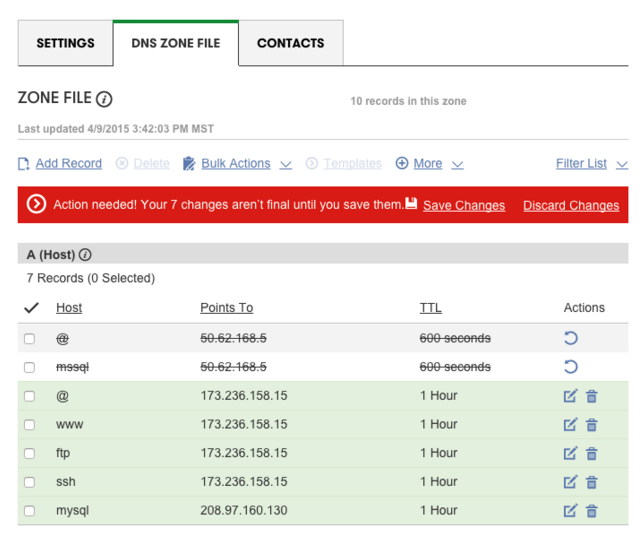Open the Contacts tab
The image size is (644, 541).
[290, 44]
